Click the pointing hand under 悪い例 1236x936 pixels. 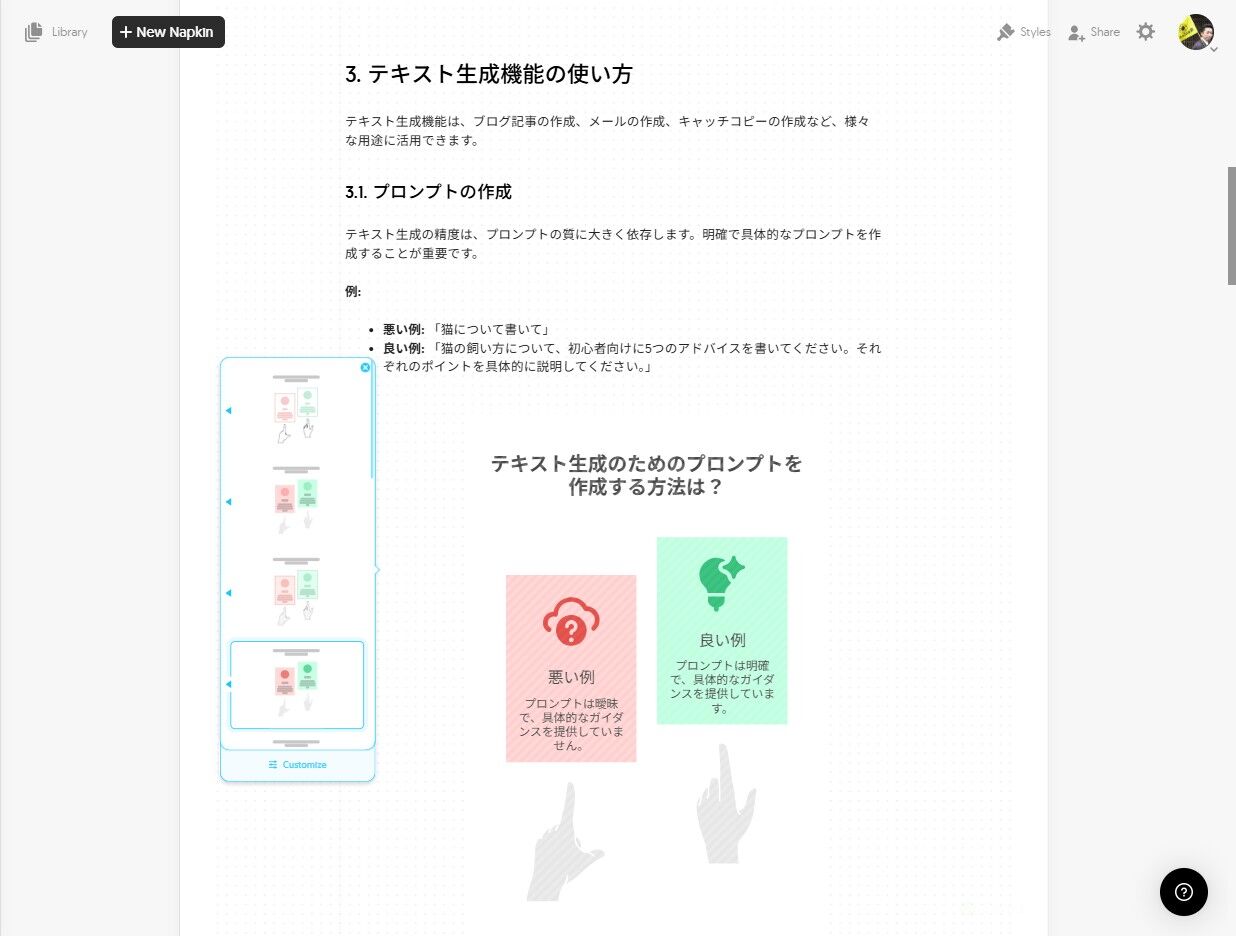(x=565, y=842)
